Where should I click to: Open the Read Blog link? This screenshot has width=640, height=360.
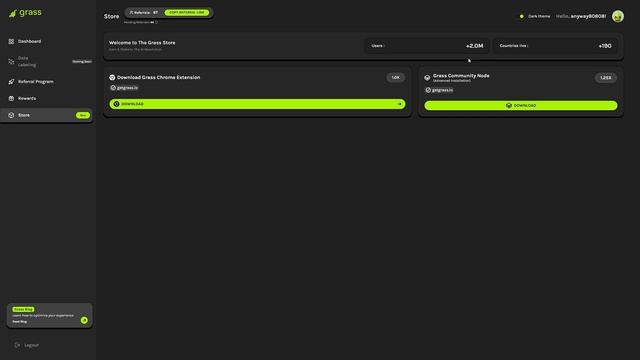(20, 322)
